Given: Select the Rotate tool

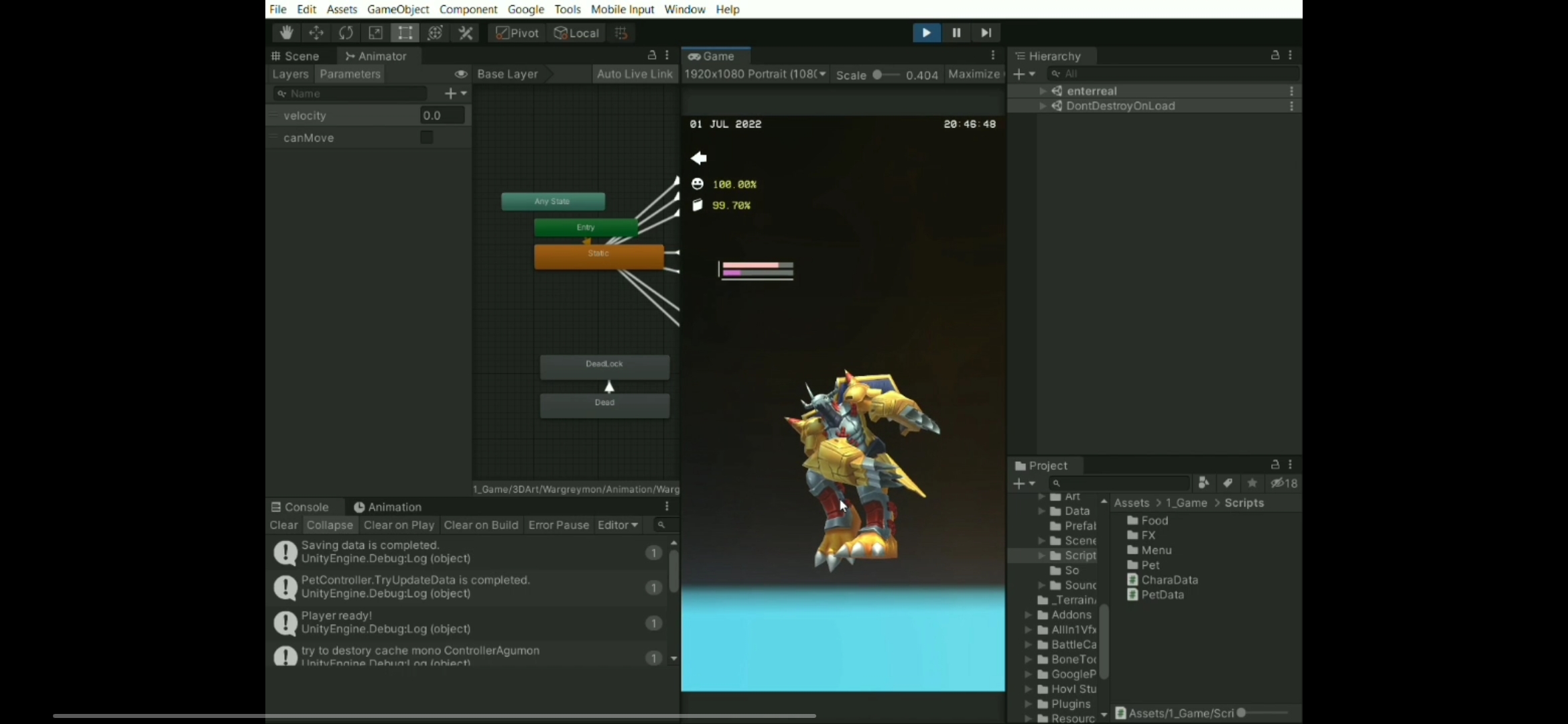Looking at the screenshot, I should (x=346, y=33).
